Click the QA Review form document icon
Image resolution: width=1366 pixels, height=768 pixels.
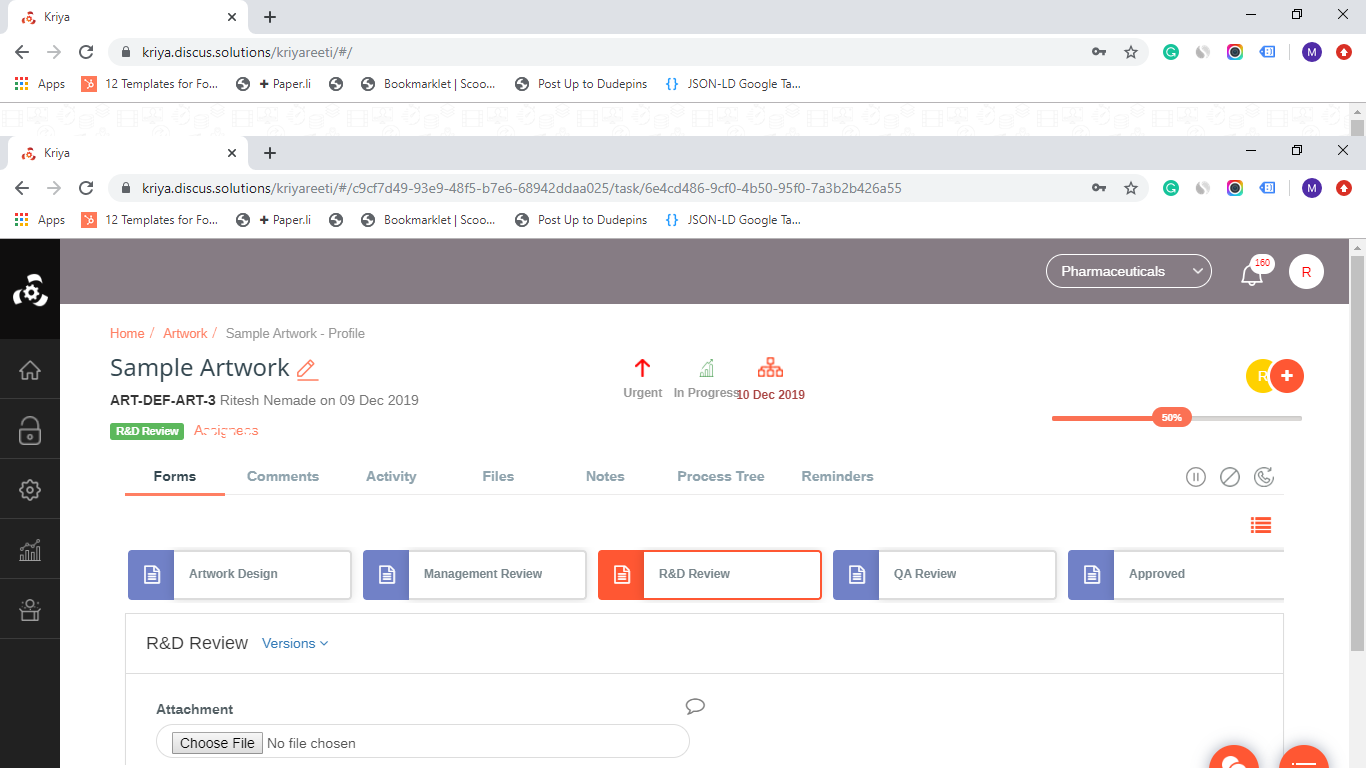[856, 575]
